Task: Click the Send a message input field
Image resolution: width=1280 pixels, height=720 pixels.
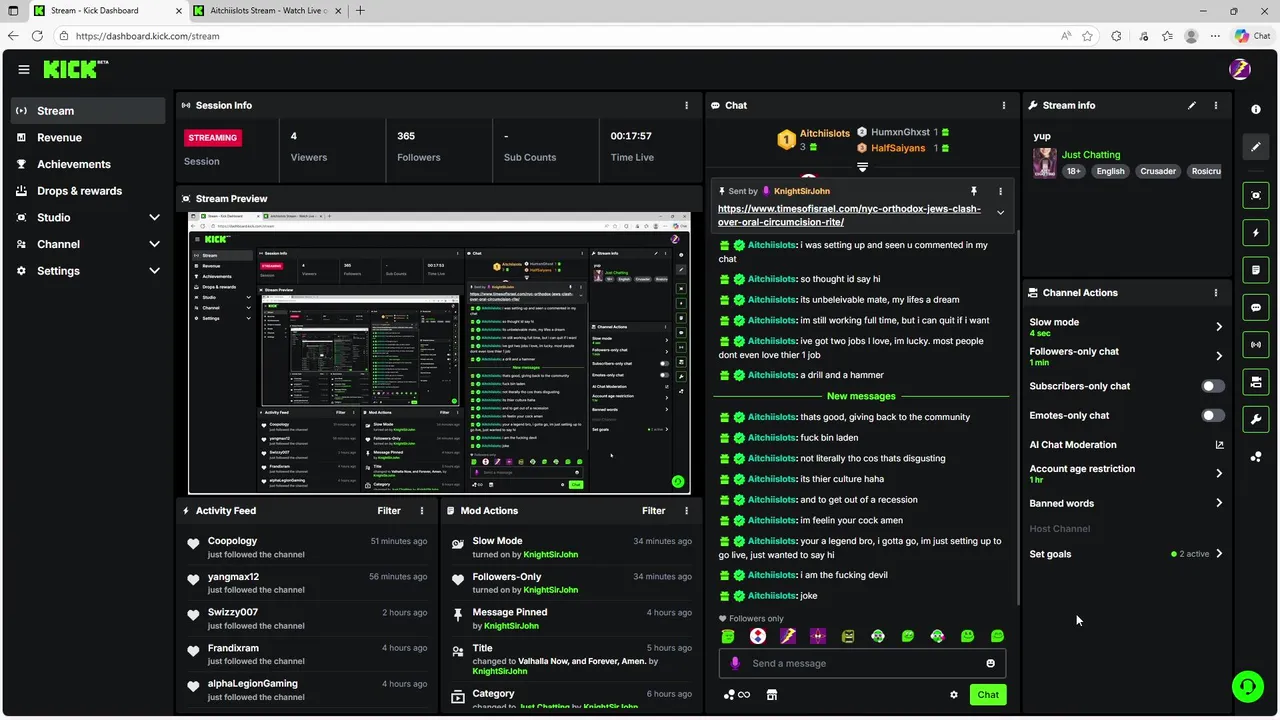Action: point(862,663)
